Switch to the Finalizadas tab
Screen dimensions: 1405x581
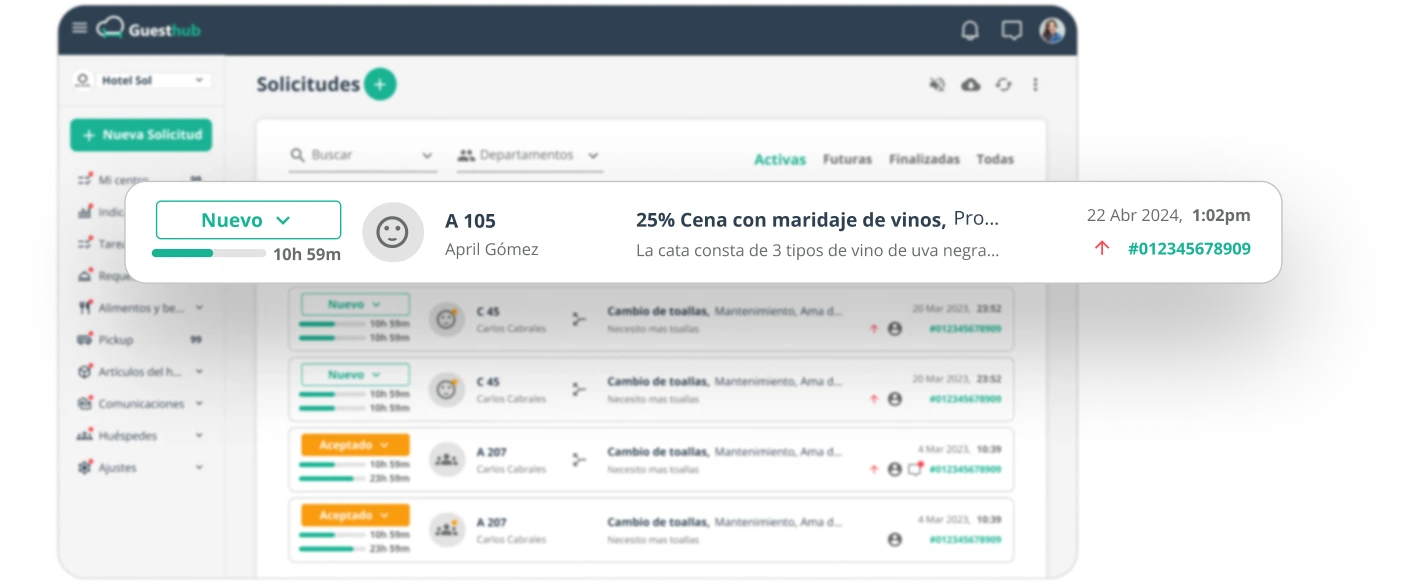point(924,159)
